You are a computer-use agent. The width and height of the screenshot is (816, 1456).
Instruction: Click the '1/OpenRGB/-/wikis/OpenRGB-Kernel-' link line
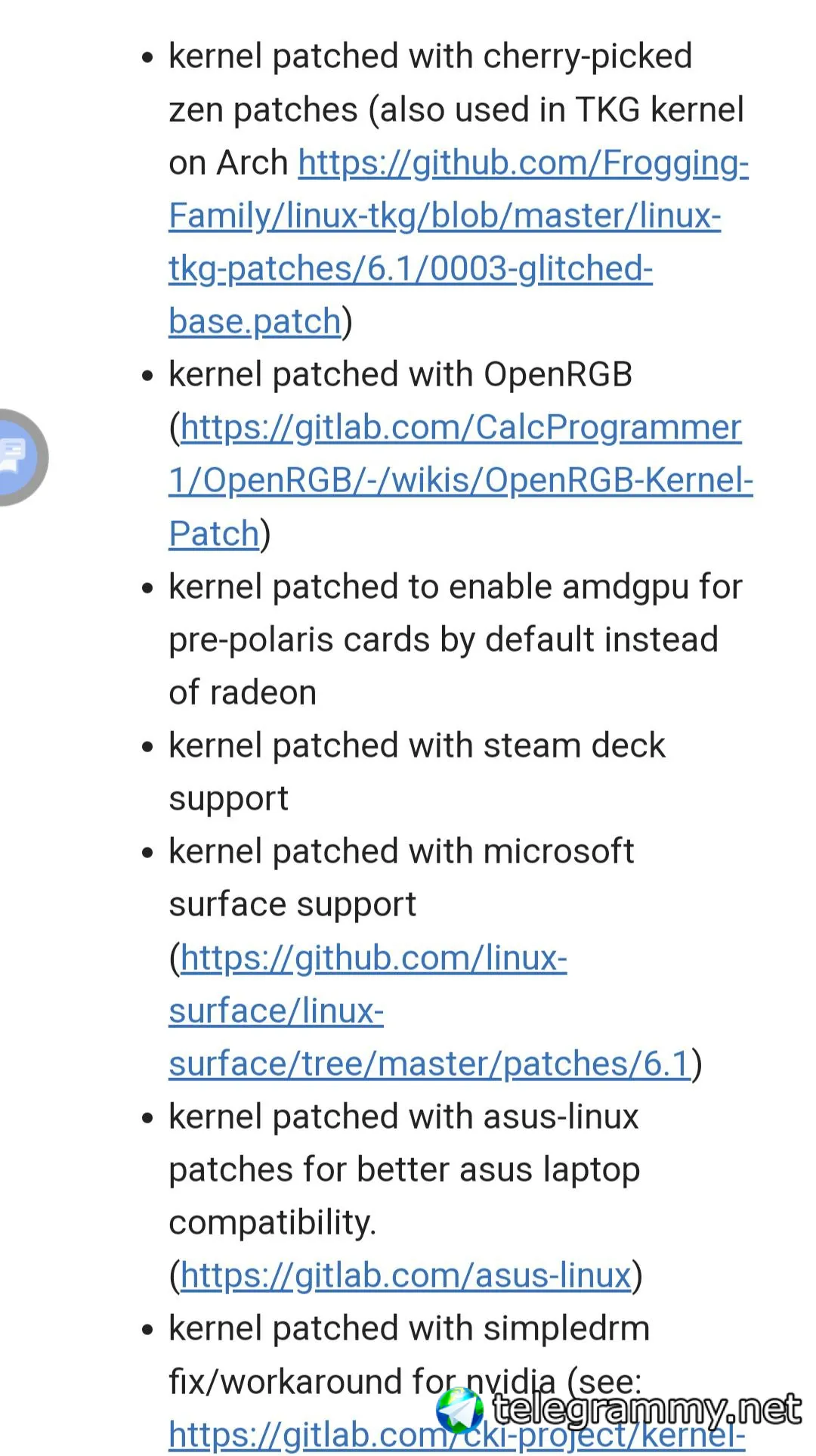pos(461,480)
